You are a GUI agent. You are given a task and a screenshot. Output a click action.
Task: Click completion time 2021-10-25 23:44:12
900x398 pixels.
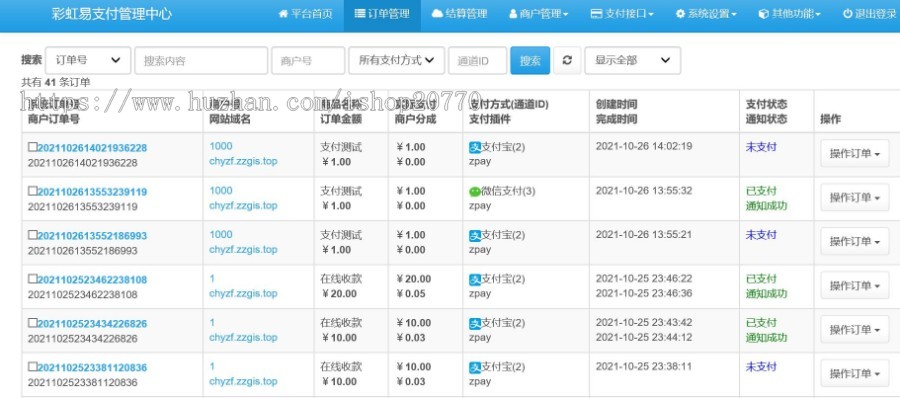click(x=643, y=337)
